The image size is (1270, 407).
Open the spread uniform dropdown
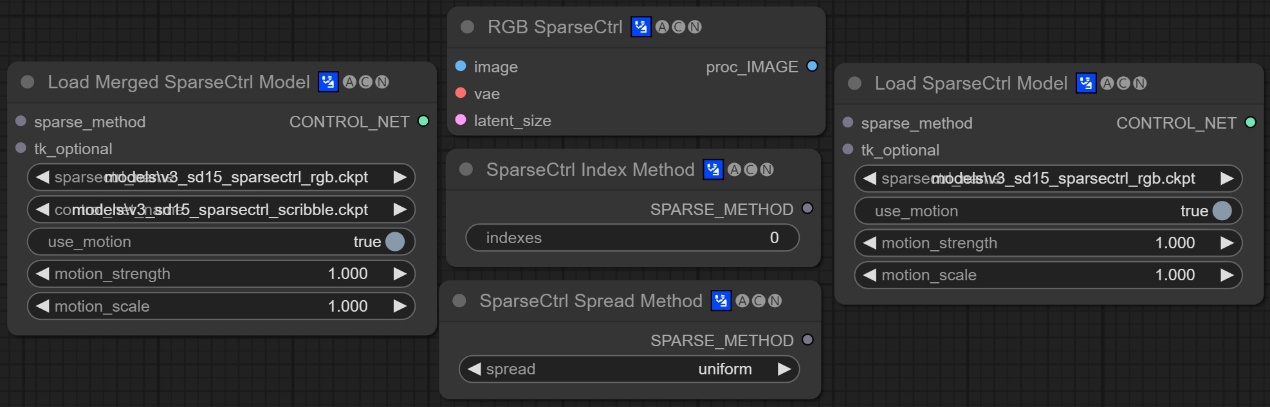629,369
